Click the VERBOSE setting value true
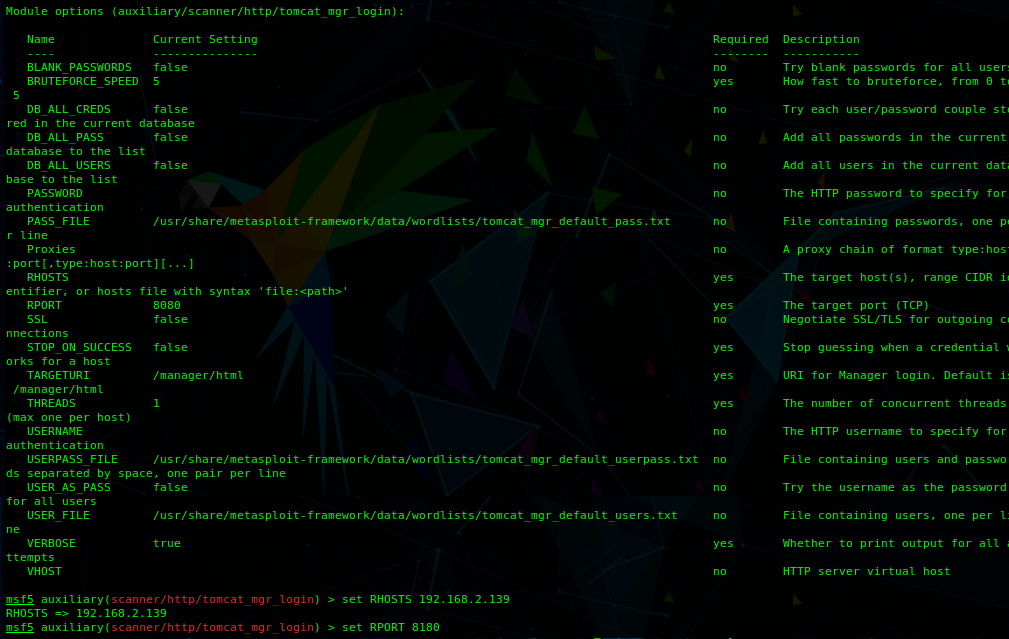This screenshot has height=639, width=1009. (x=167, y=544)
